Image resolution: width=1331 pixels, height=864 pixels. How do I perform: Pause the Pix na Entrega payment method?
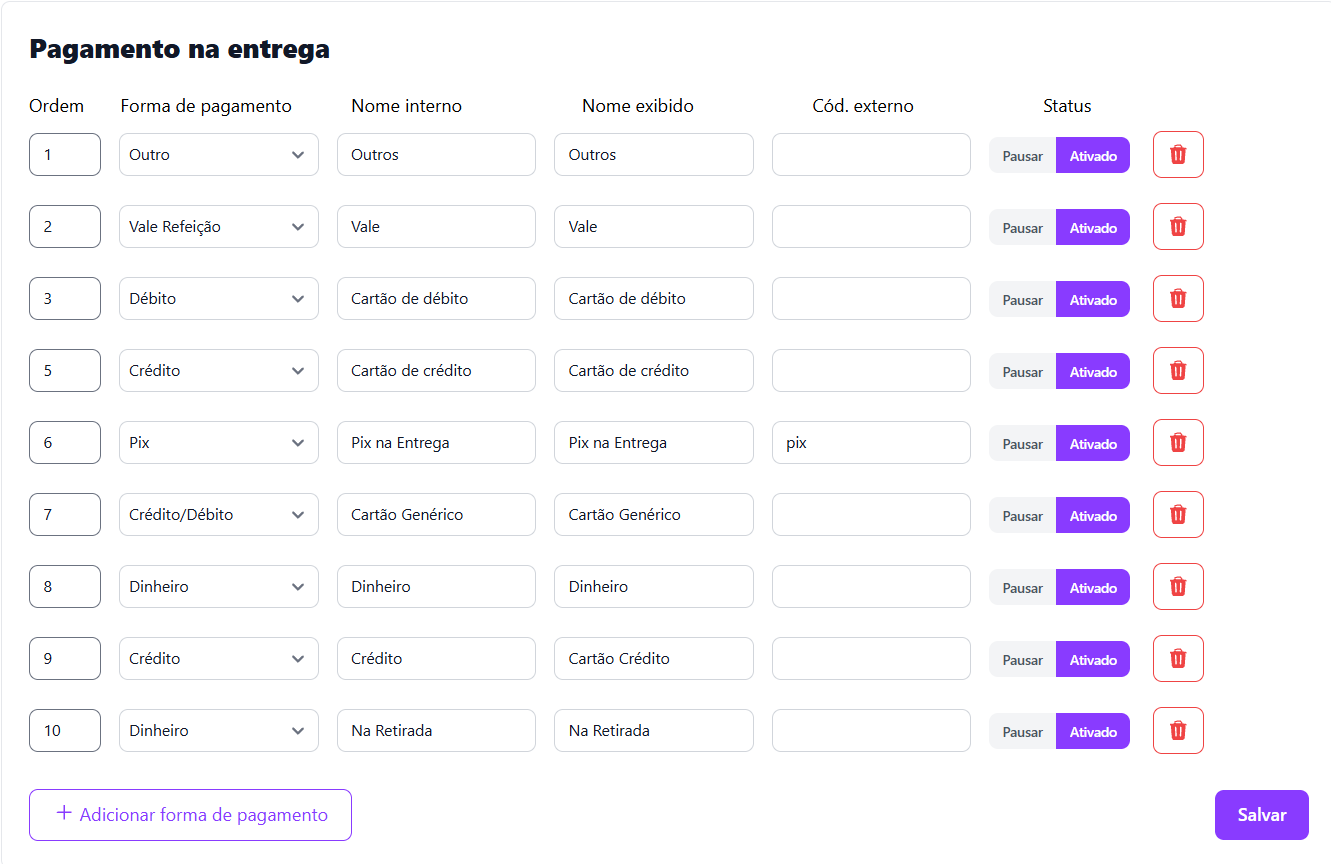(1022, 444)
